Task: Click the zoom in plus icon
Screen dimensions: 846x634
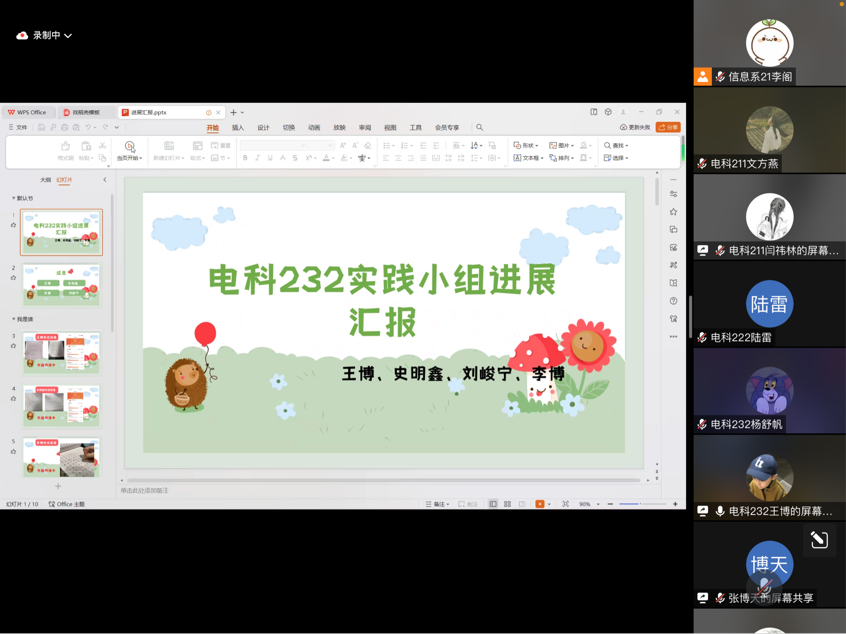Action: point(675,504)
